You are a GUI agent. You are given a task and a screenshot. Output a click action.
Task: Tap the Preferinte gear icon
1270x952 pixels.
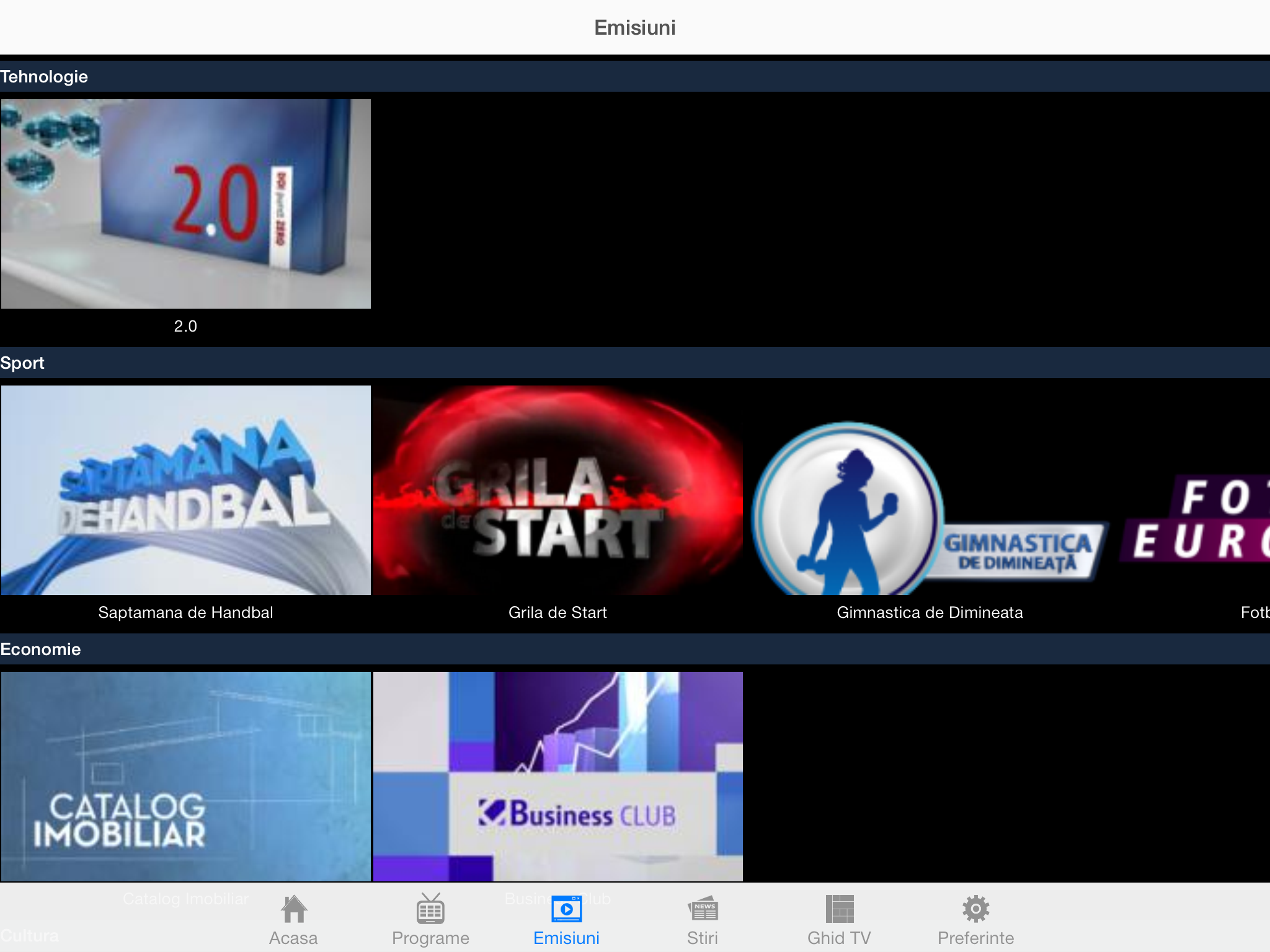coord(975,909)
